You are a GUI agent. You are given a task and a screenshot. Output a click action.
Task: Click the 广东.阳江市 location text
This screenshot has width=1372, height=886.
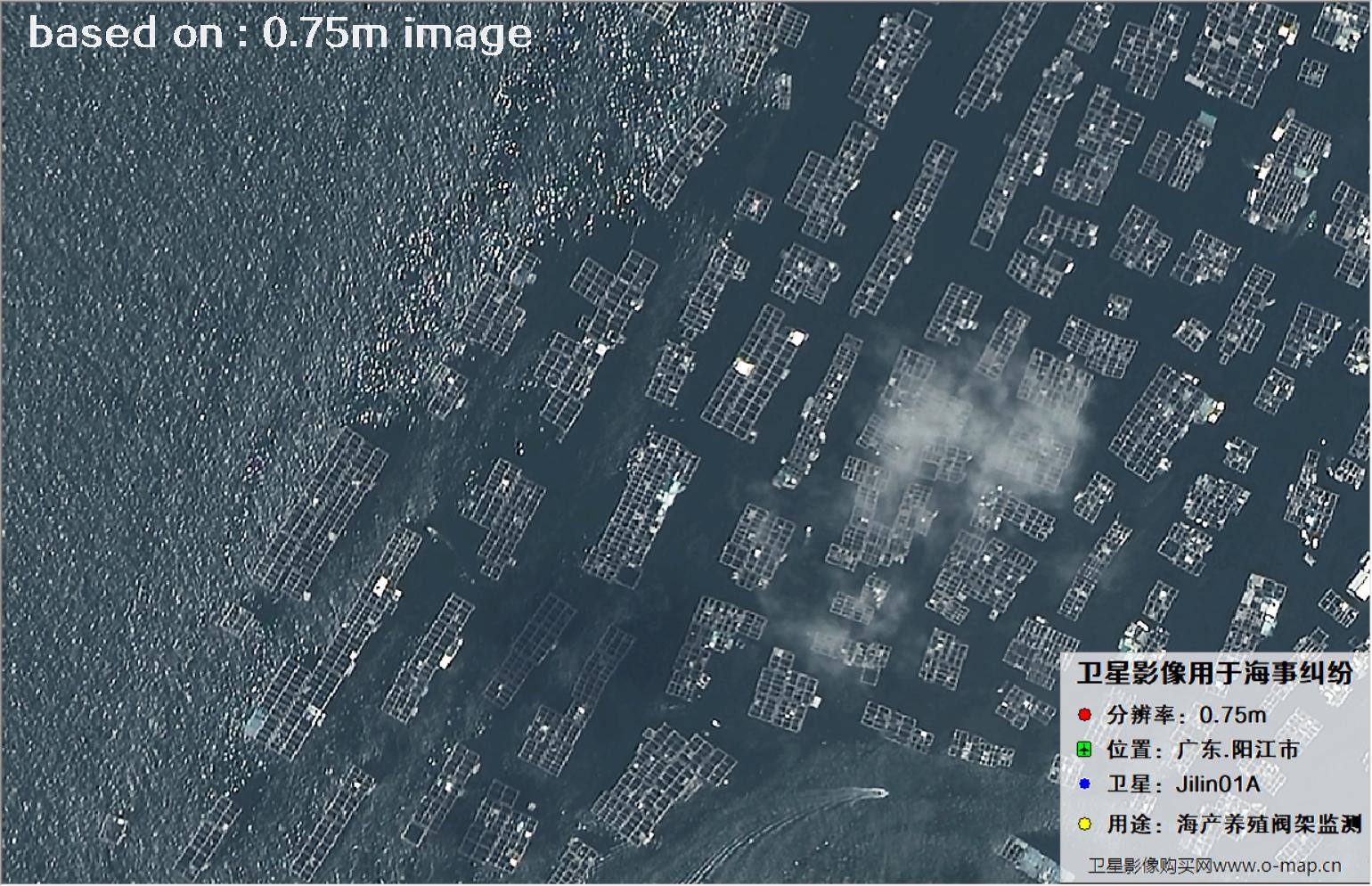[x=1237, y=750]
